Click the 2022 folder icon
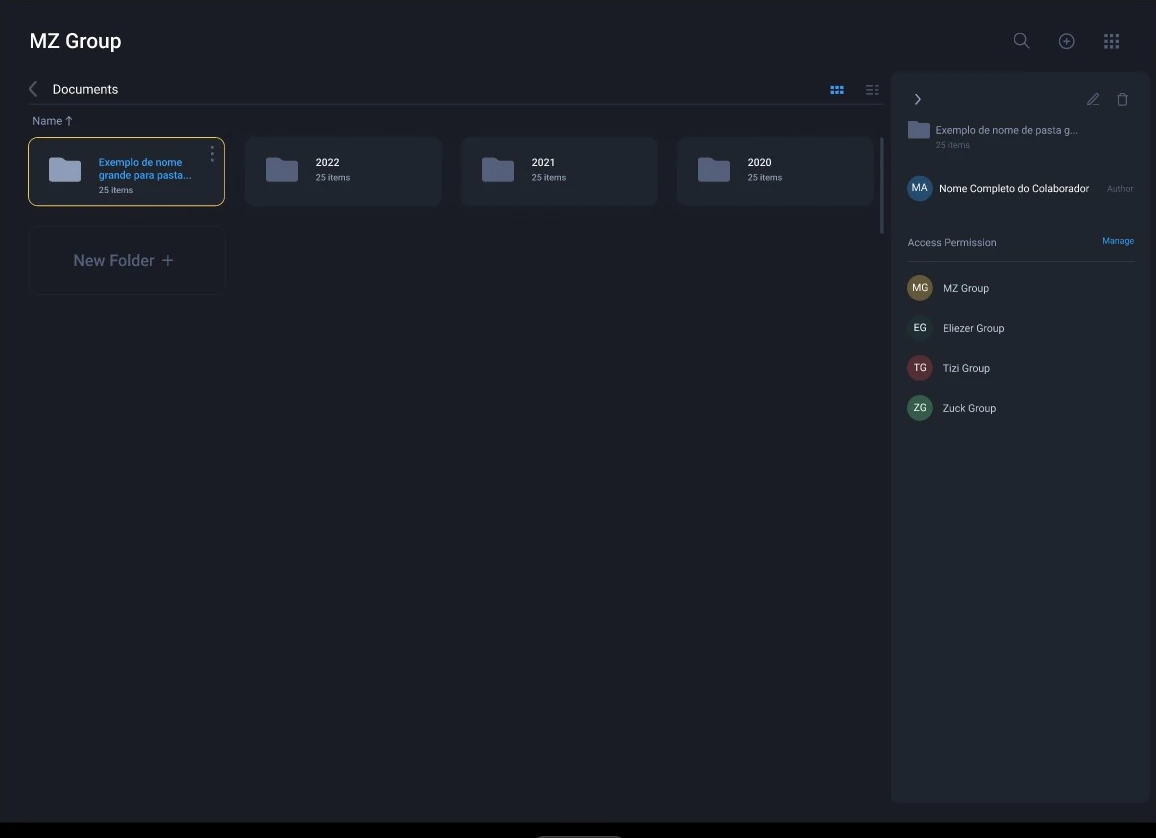1156x838 pixels. 282,170
